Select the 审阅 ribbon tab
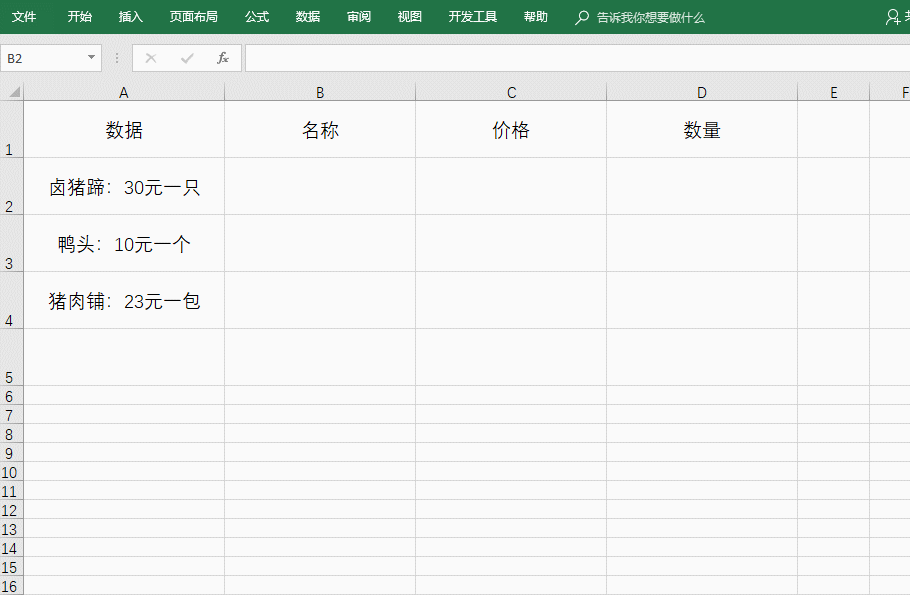 pos(358,17)
